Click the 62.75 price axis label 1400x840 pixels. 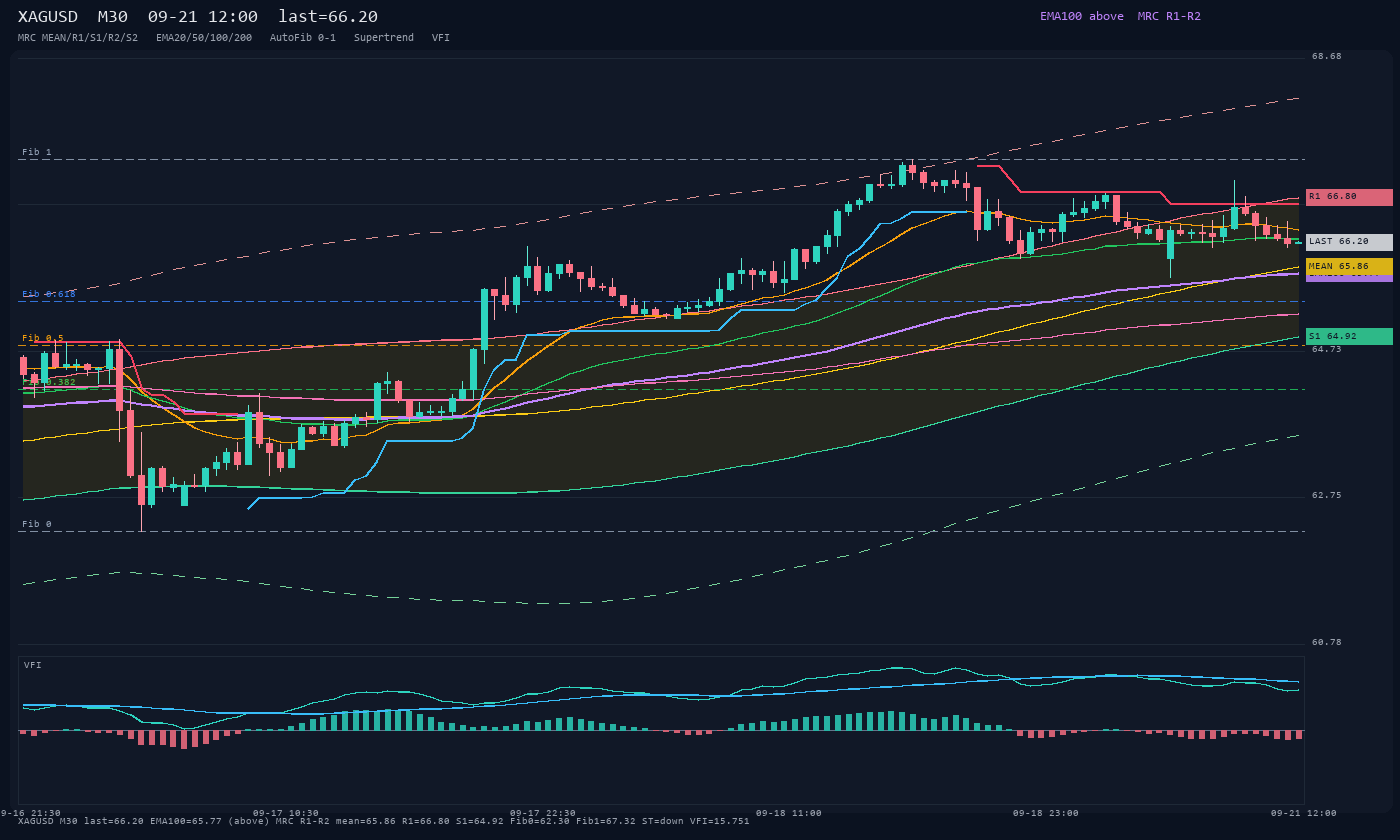[x=1327, y=495]
